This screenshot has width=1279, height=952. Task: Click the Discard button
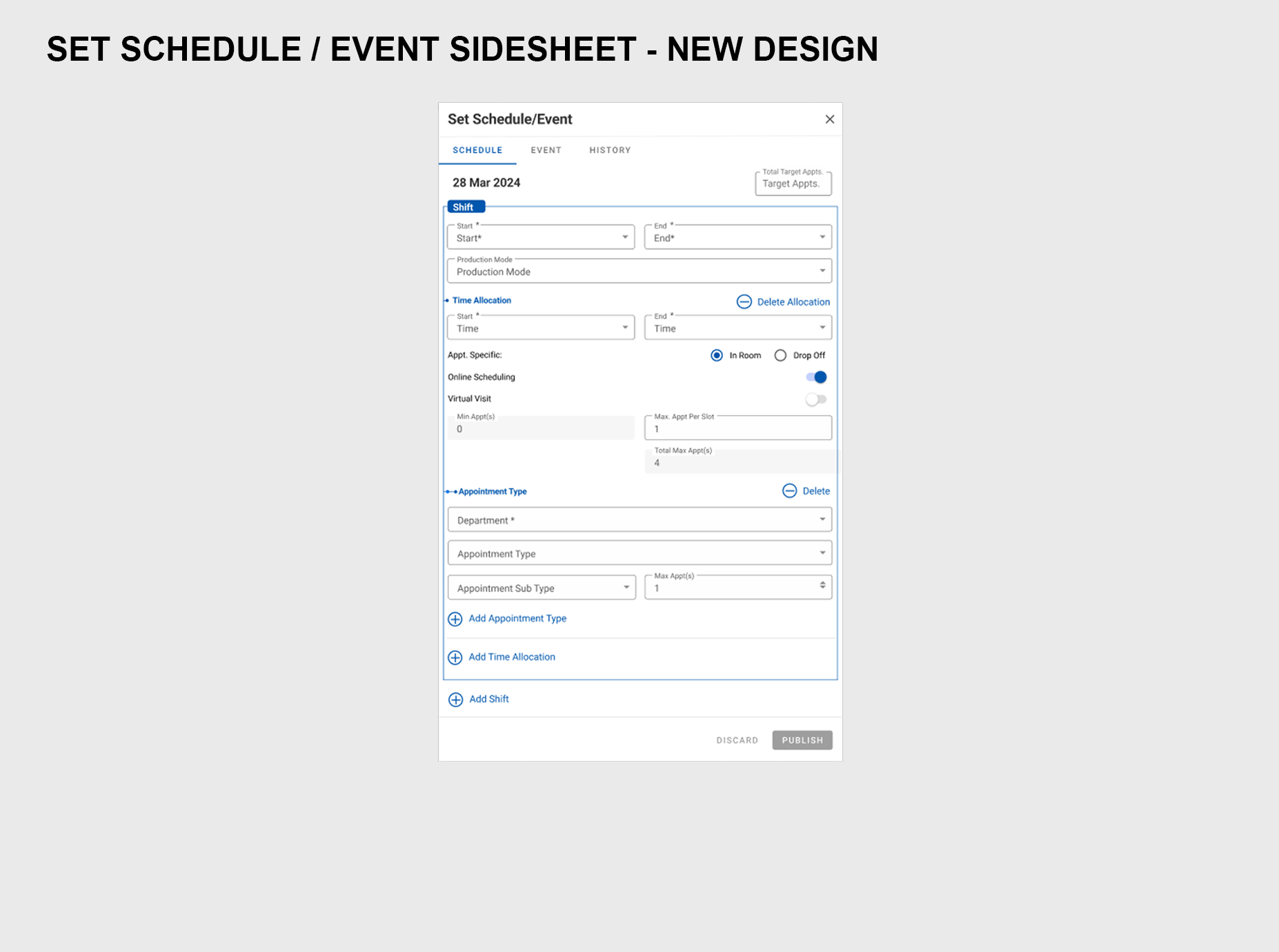737,740
